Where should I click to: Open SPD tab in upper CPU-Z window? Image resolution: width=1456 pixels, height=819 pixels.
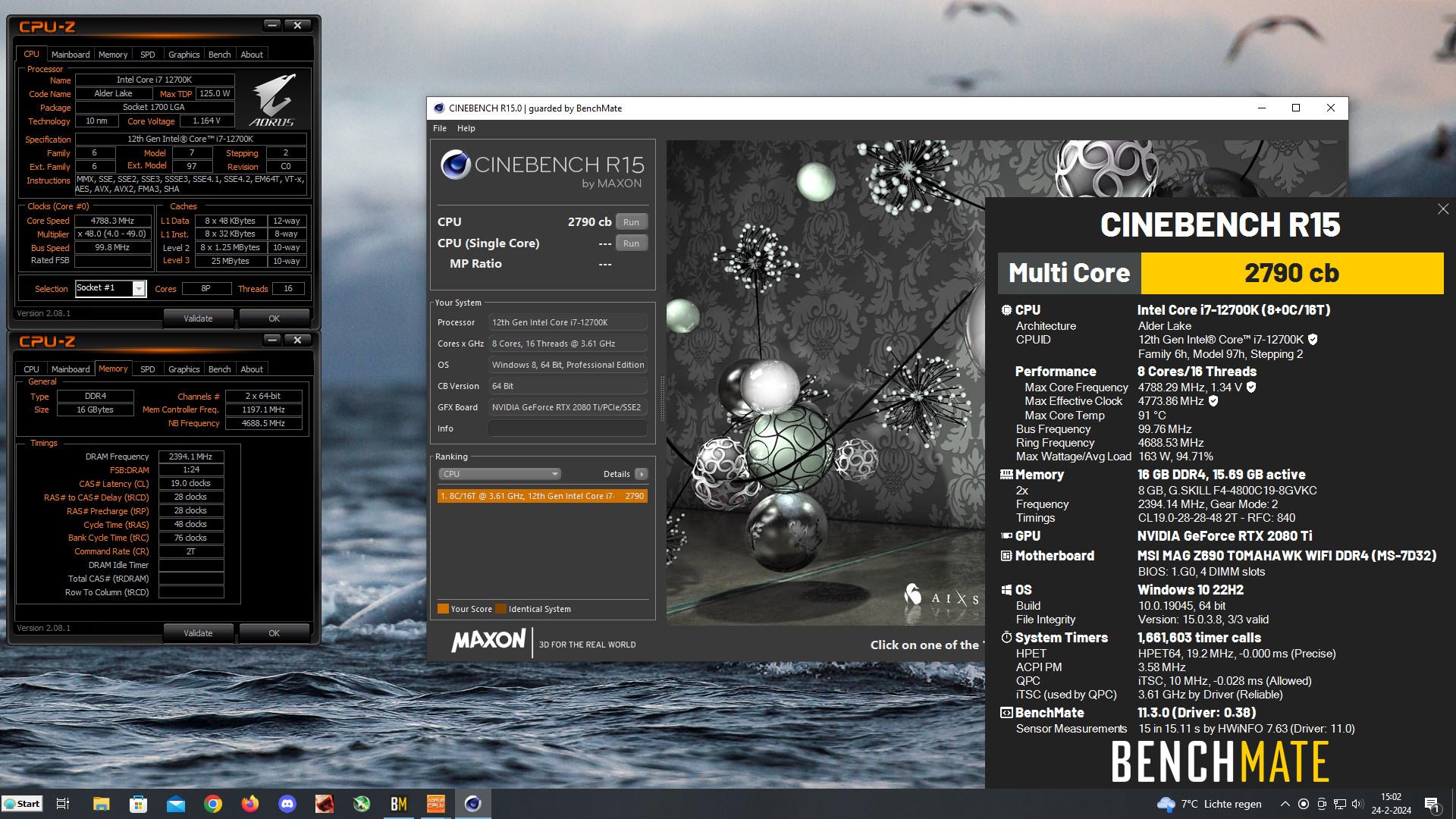(x=148, y=55)
